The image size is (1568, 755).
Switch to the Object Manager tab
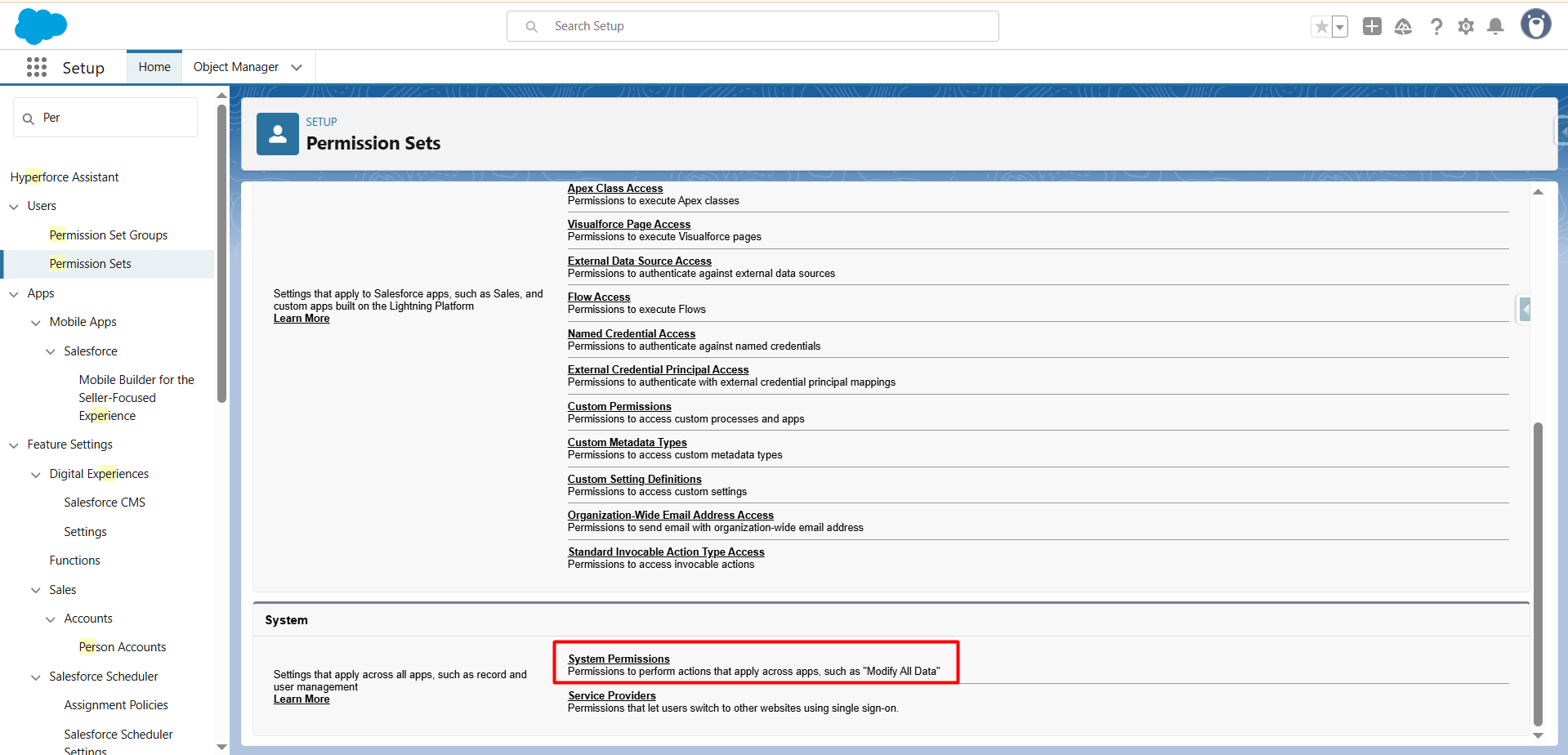tap(236, 67)
